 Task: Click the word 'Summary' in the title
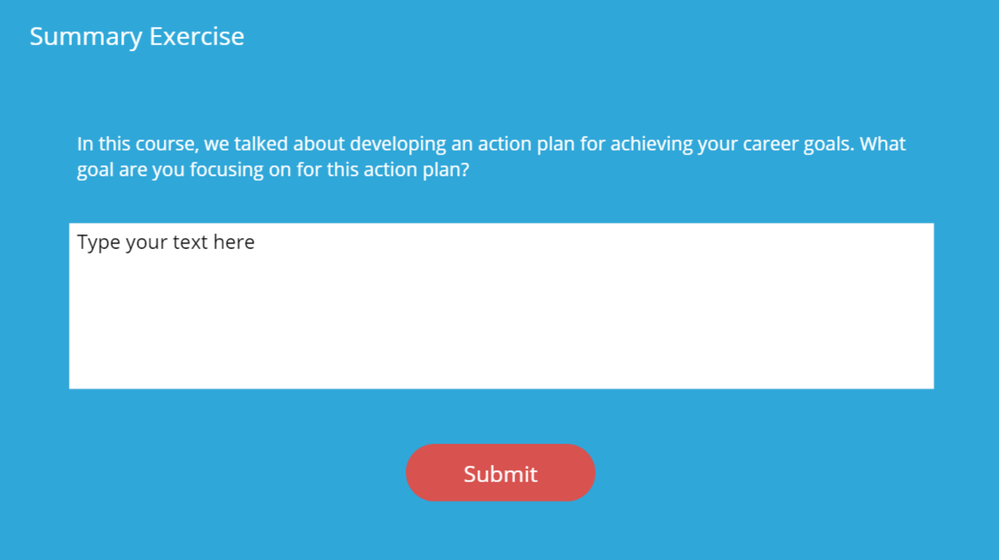[x=86, y=37]
